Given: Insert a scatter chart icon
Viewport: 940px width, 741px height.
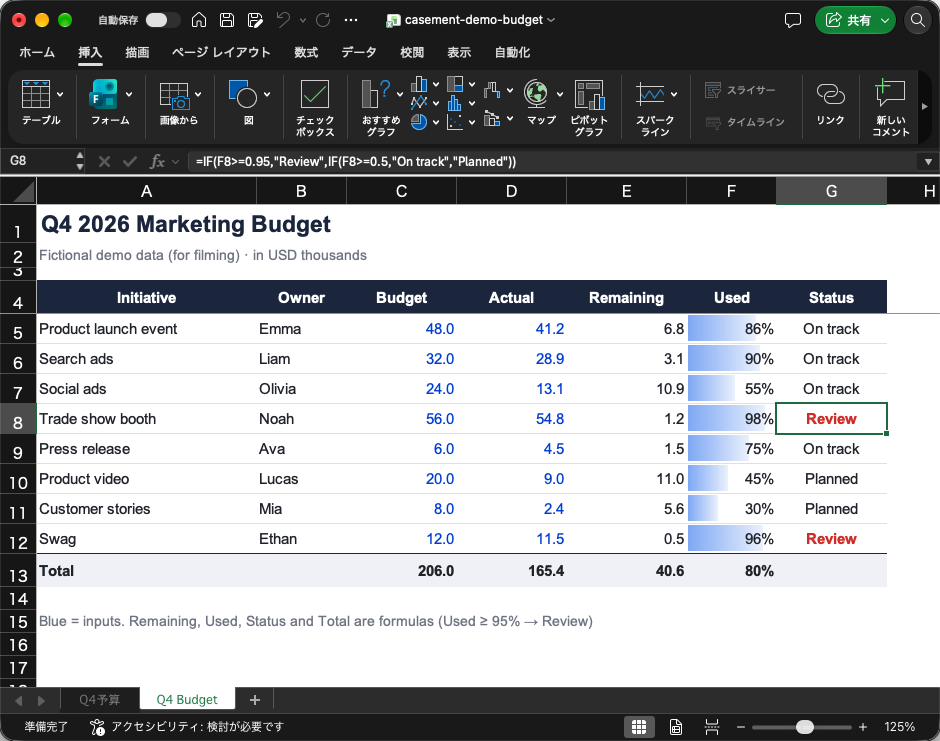Looking at the screenshot, I should click(x=456, y=122).
